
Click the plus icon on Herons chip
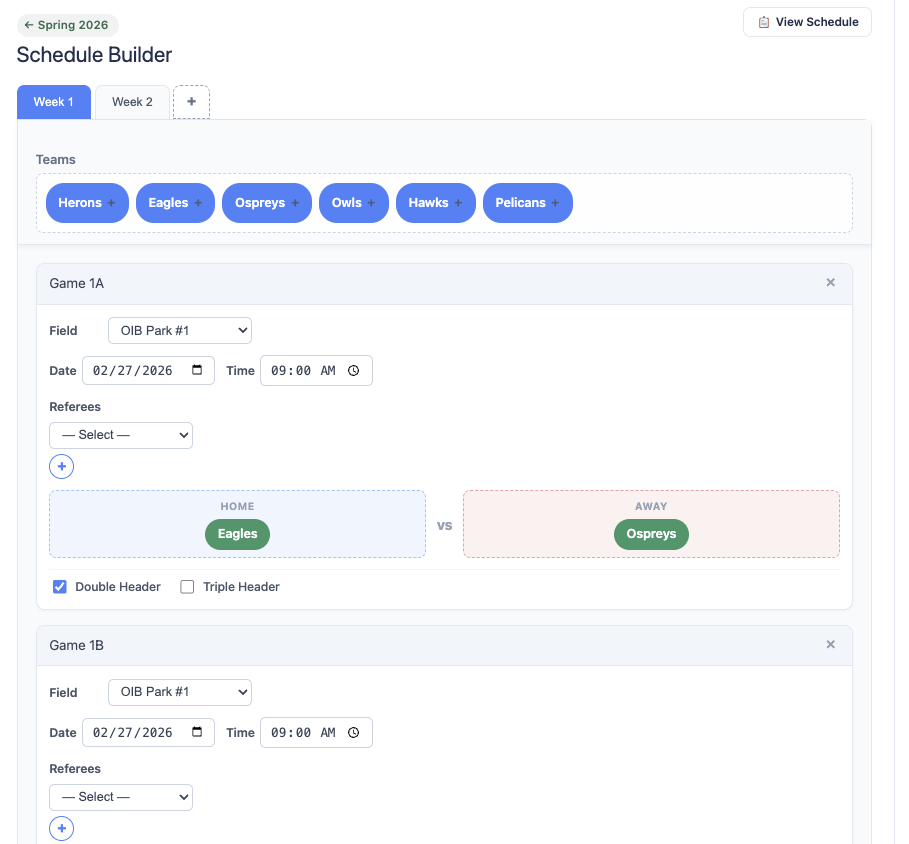coord(111,203)
